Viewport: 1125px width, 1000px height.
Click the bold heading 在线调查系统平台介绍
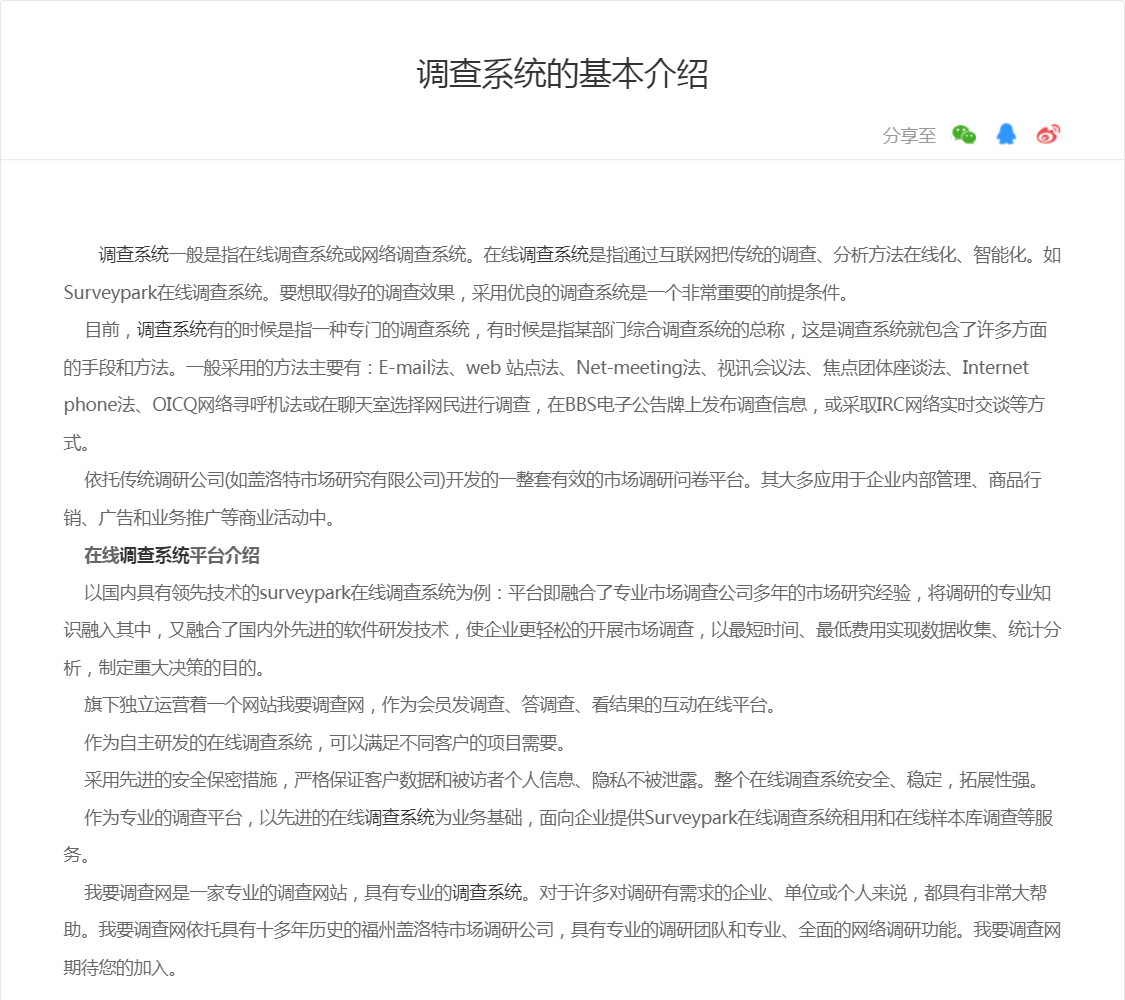171,555
